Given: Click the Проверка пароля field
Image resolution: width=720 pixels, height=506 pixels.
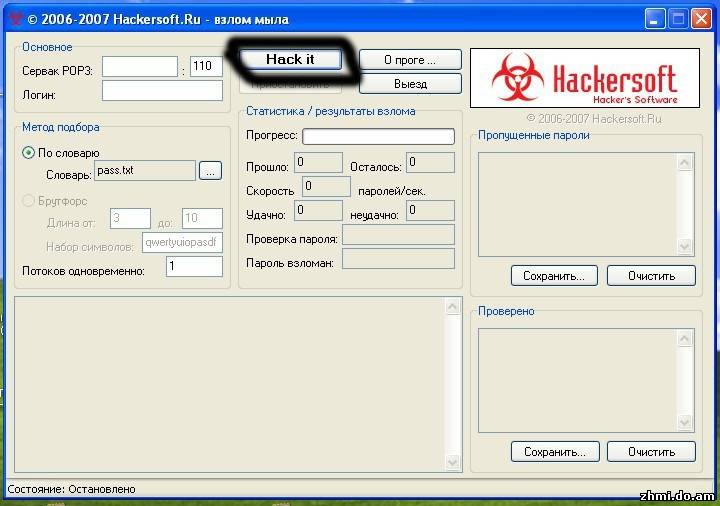Looking at the screenshot, I should tap(399, 235).
